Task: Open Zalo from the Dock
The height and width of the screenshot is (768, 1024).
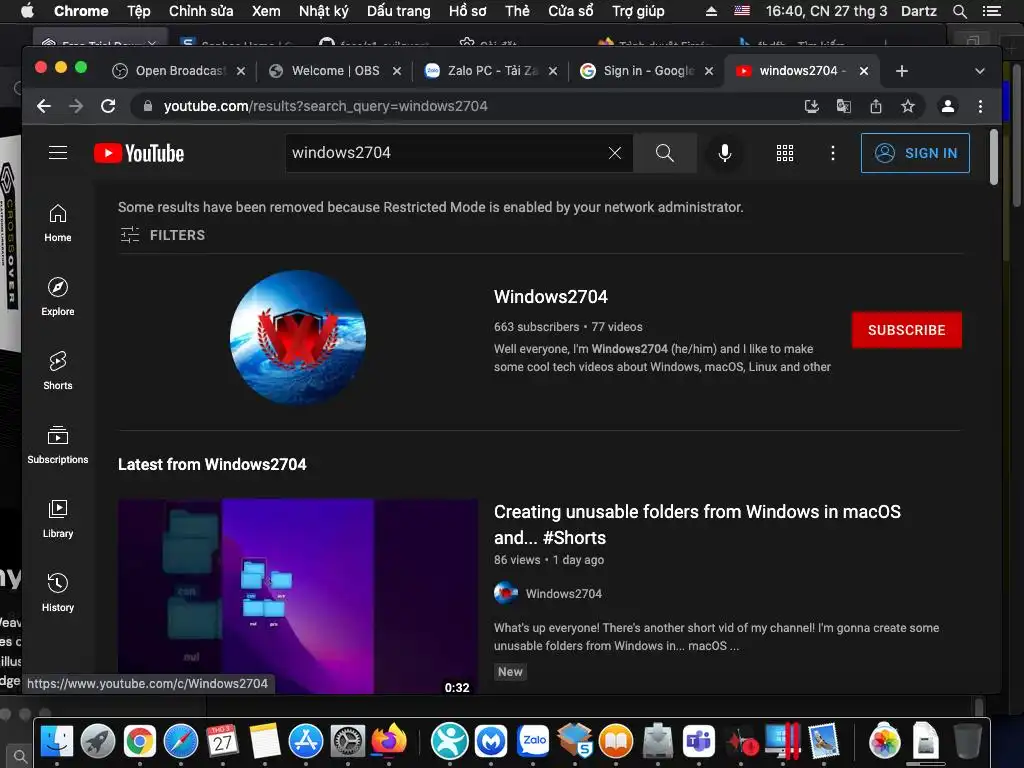Action: [534, 741]
